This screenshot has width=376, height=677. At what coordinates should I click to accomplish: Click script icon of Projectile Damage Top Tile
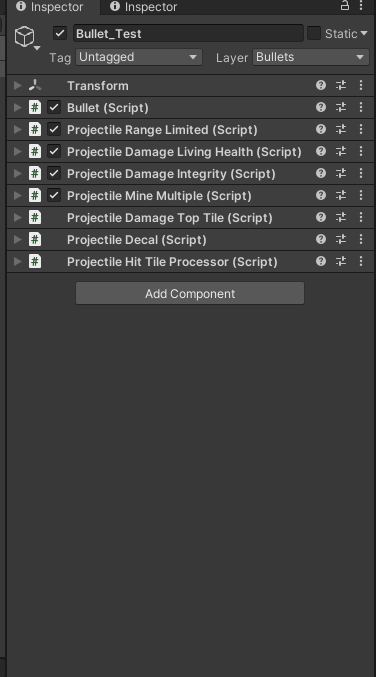point(35,217)
